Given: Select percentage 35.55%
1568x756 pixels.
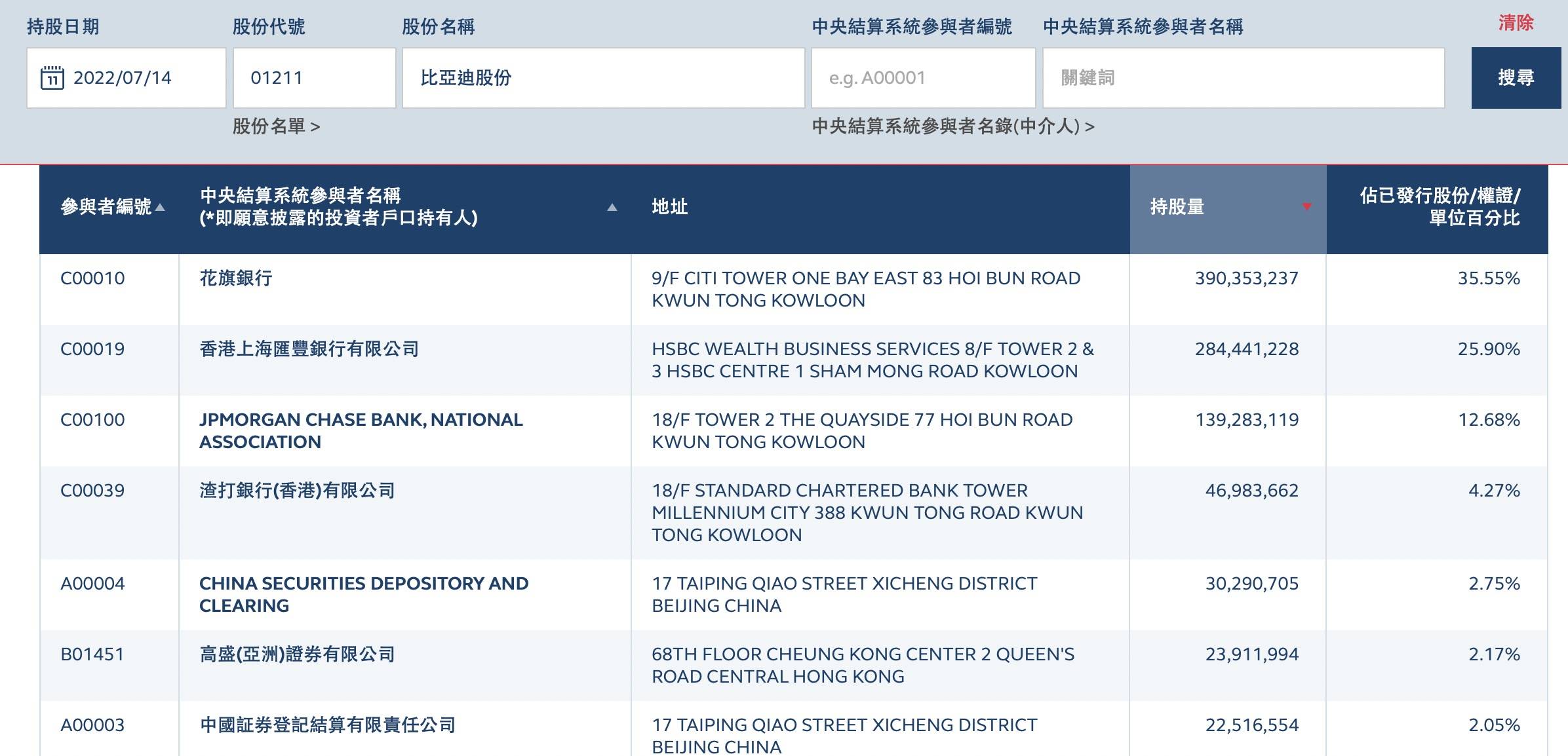Looking at the screenshot, I should (1489, 278).
